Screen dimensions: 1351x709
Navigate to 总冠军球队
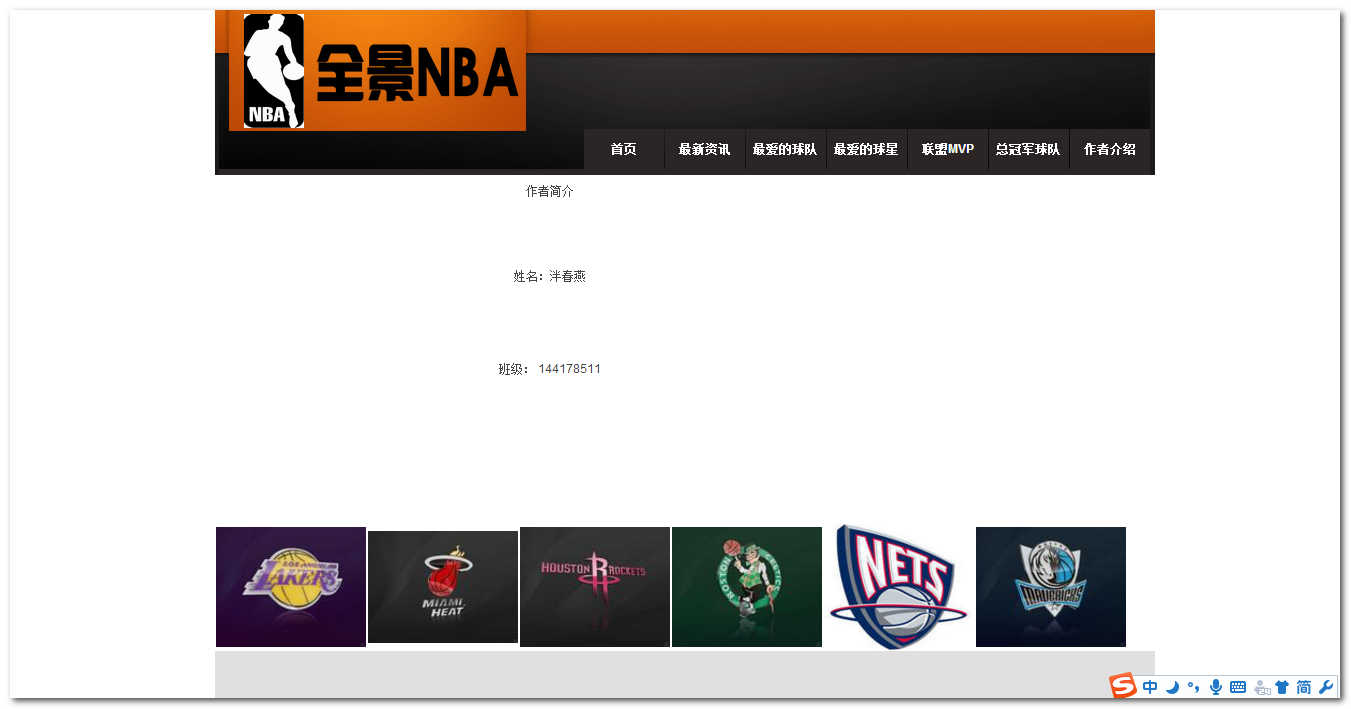pos(1028,149)
